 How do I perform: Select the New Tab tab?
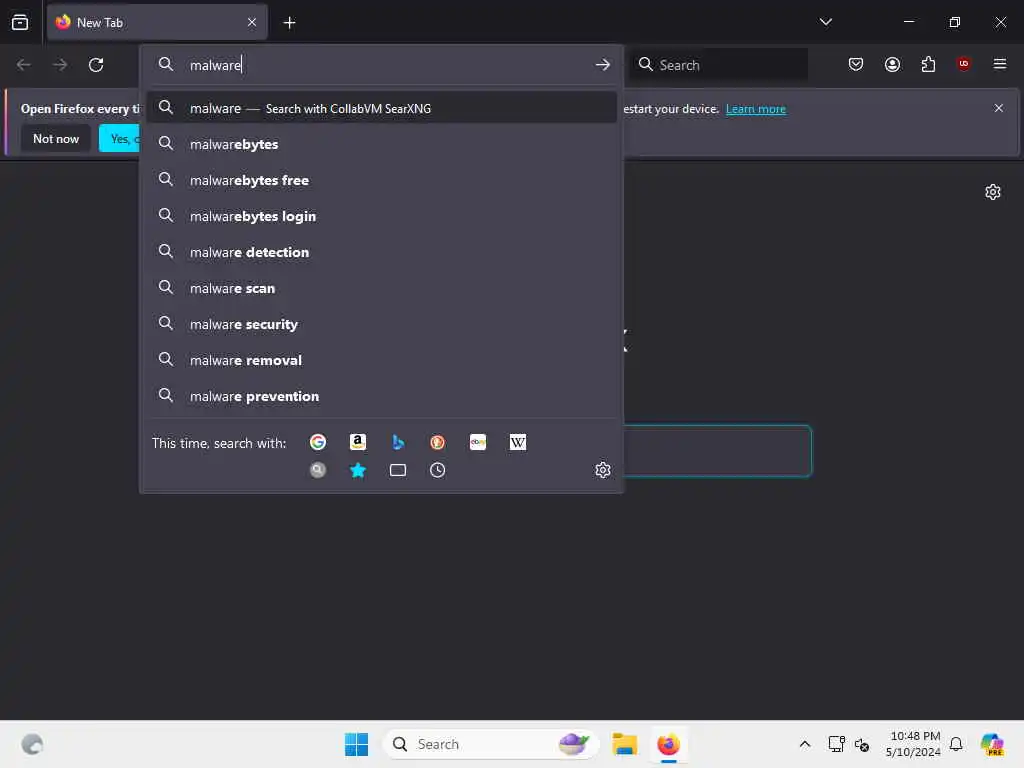157,22
